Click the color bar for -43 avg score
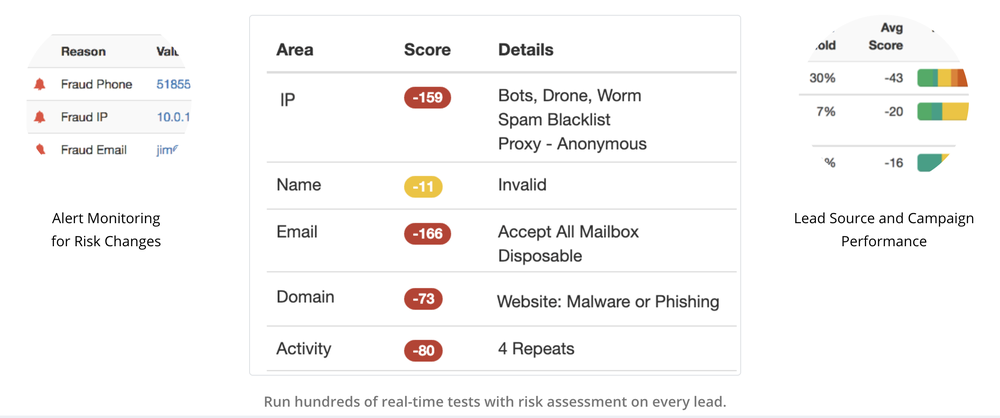 coord(943,78)
